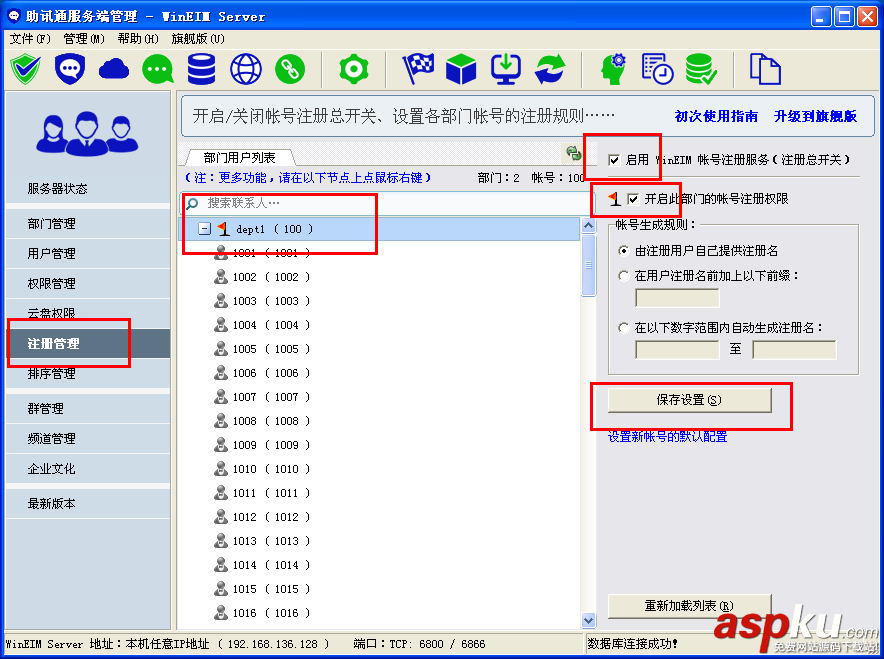Click the green link toolbar icon
884x659 pixels.
(x=292, y=70)
